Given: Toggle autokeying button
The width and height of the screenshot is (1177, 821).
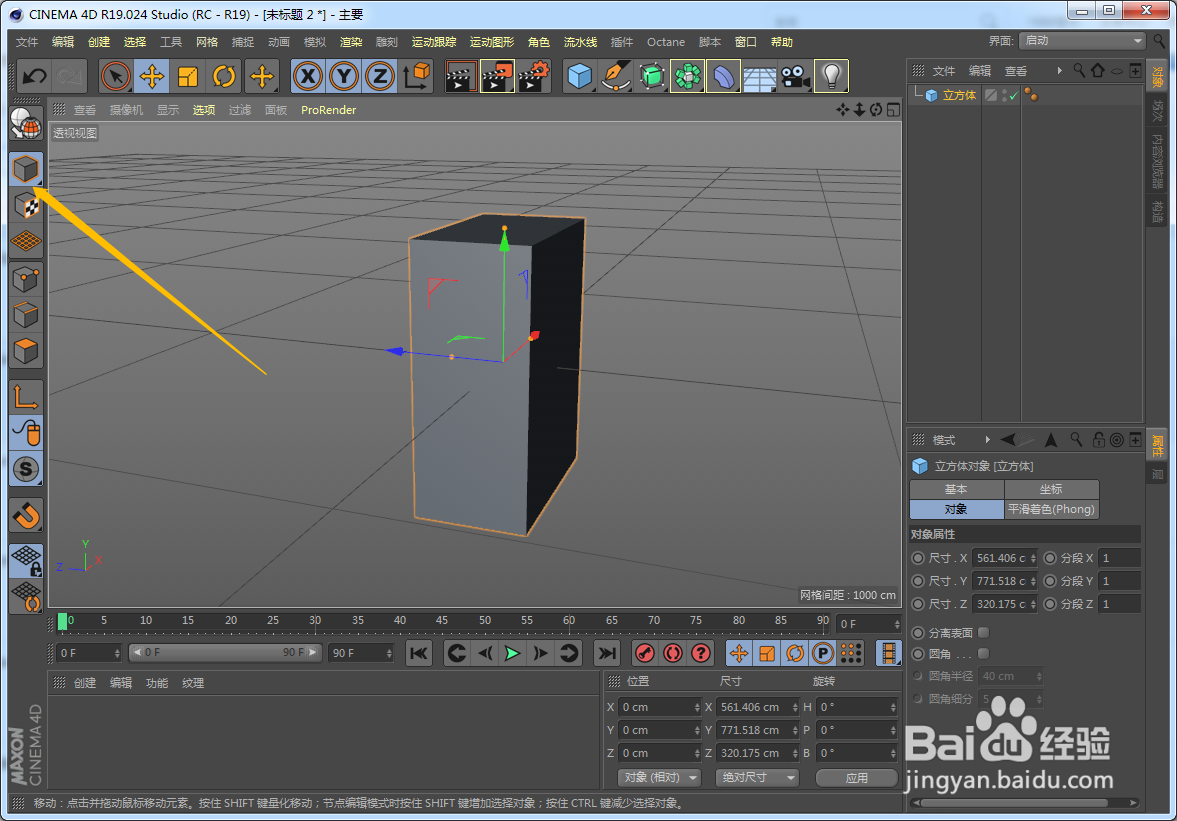Looking at the screenshot, I should pos(673,653).
